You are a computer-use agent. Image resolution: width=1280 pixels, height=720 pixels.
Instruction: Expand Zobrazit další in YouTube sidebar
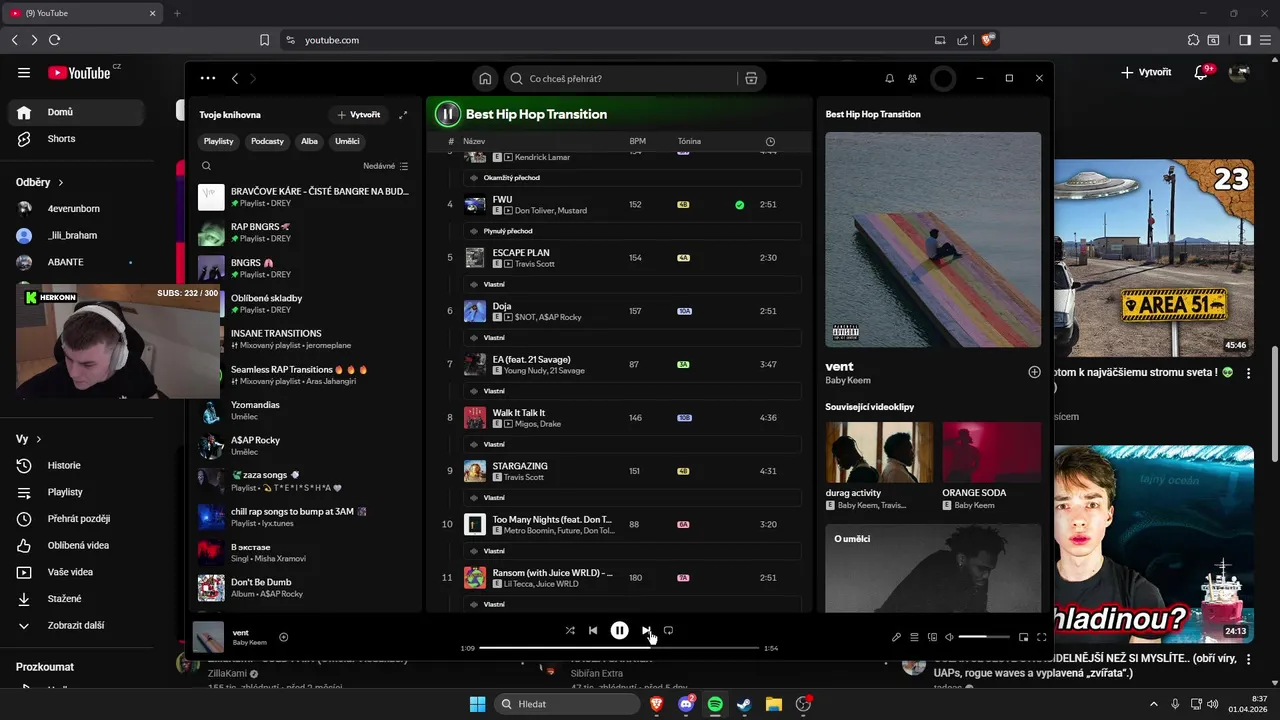click(x=76, y=625)
